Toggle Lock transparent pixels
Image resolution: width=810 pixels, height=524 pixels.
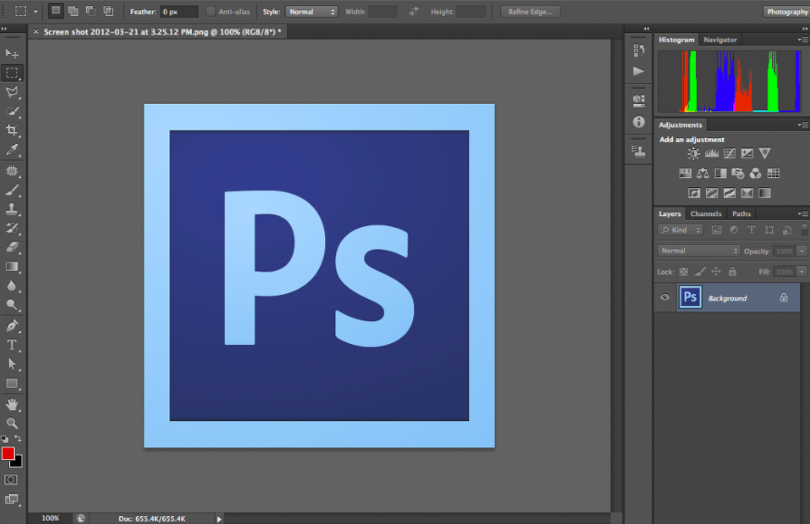[x=683, y=272]
